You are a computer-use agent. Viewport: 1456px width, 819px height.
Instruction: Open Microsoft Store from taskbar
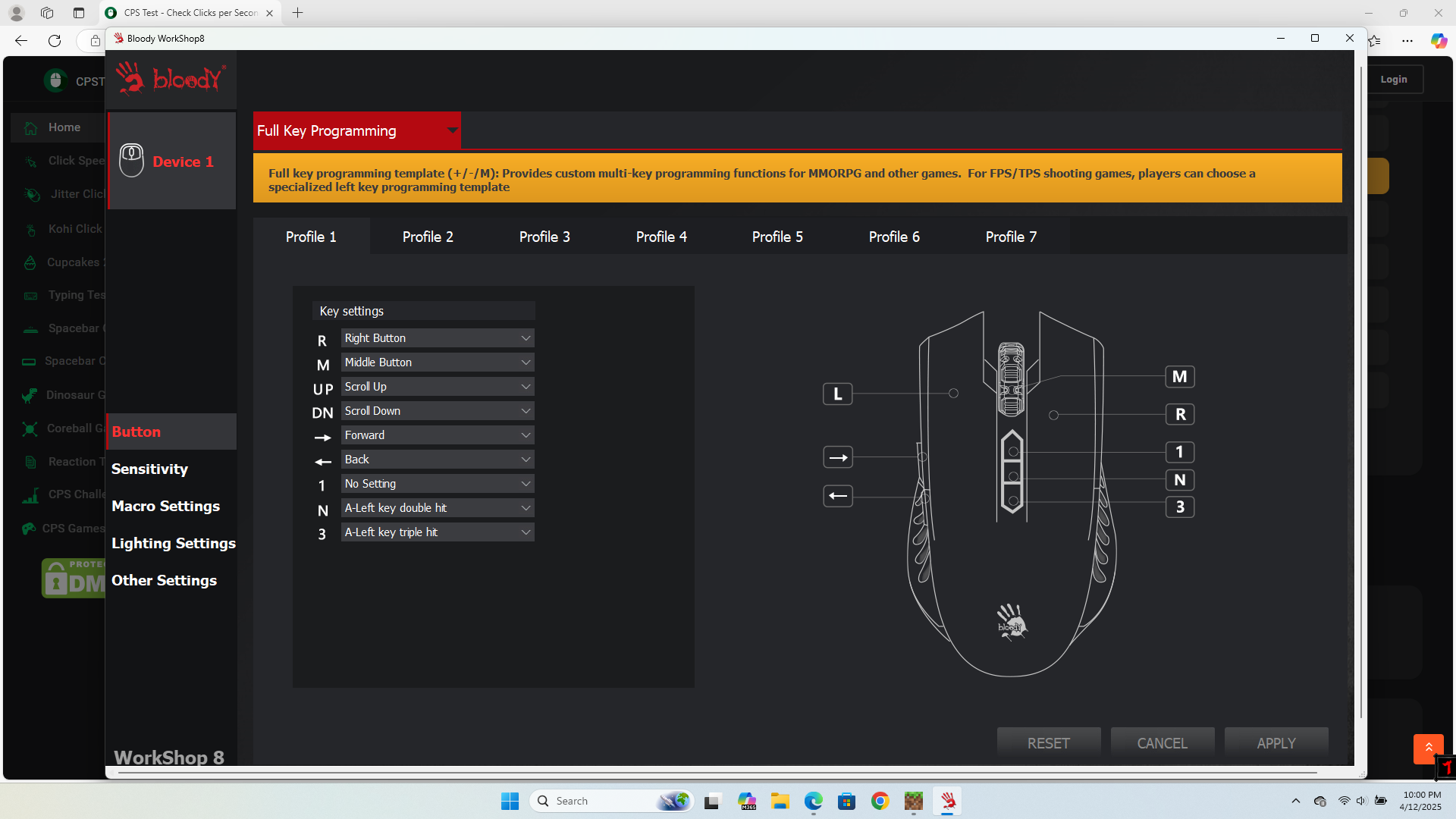click(846, 801)
